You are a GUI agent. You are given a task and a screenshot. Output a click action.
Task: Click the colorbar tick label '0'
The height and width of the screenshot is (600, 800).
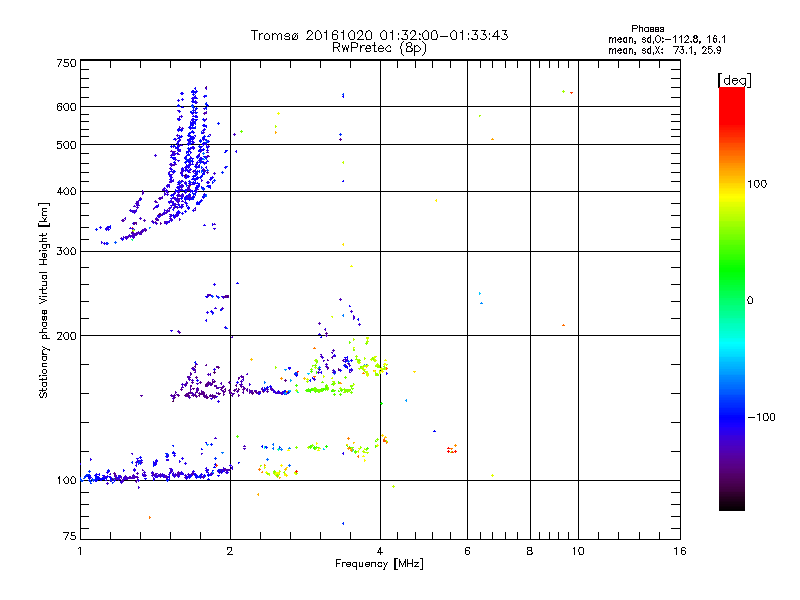(750, 301)
